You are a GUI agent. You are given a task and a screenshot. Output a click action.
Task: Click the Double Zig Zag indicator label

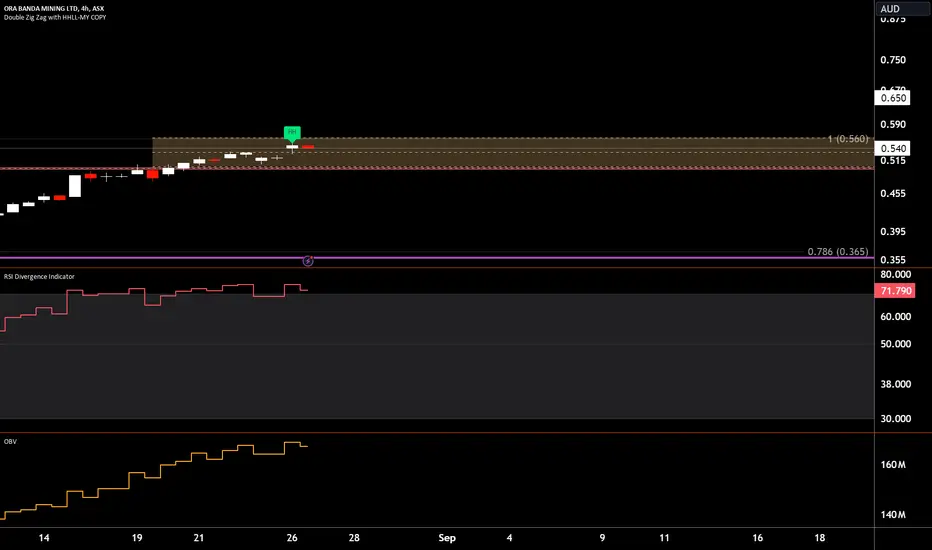(x=55, y=17)
